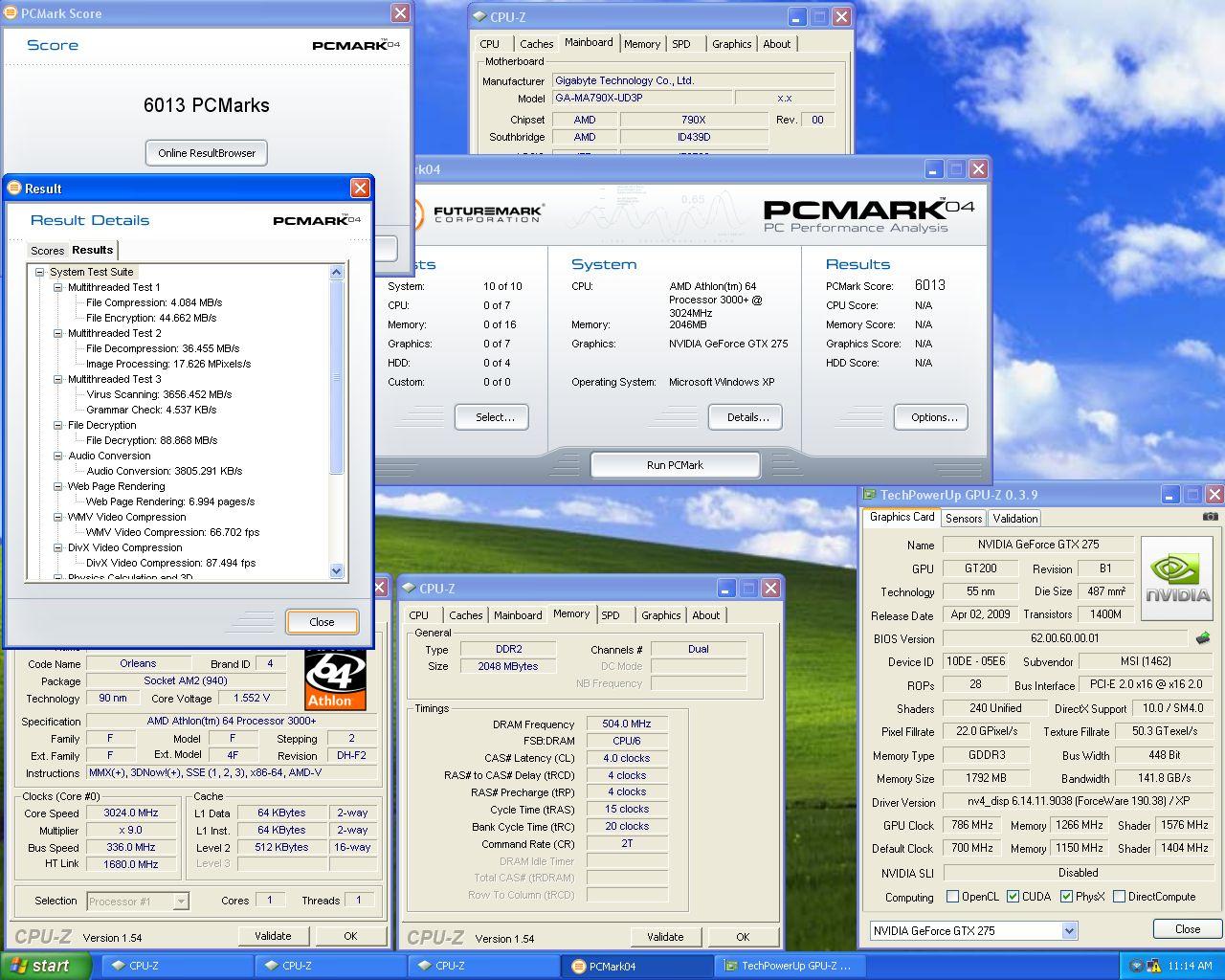Minimize the PCMark04 main window
This screenshot has width=1225, height=980.
pos(934,169)
